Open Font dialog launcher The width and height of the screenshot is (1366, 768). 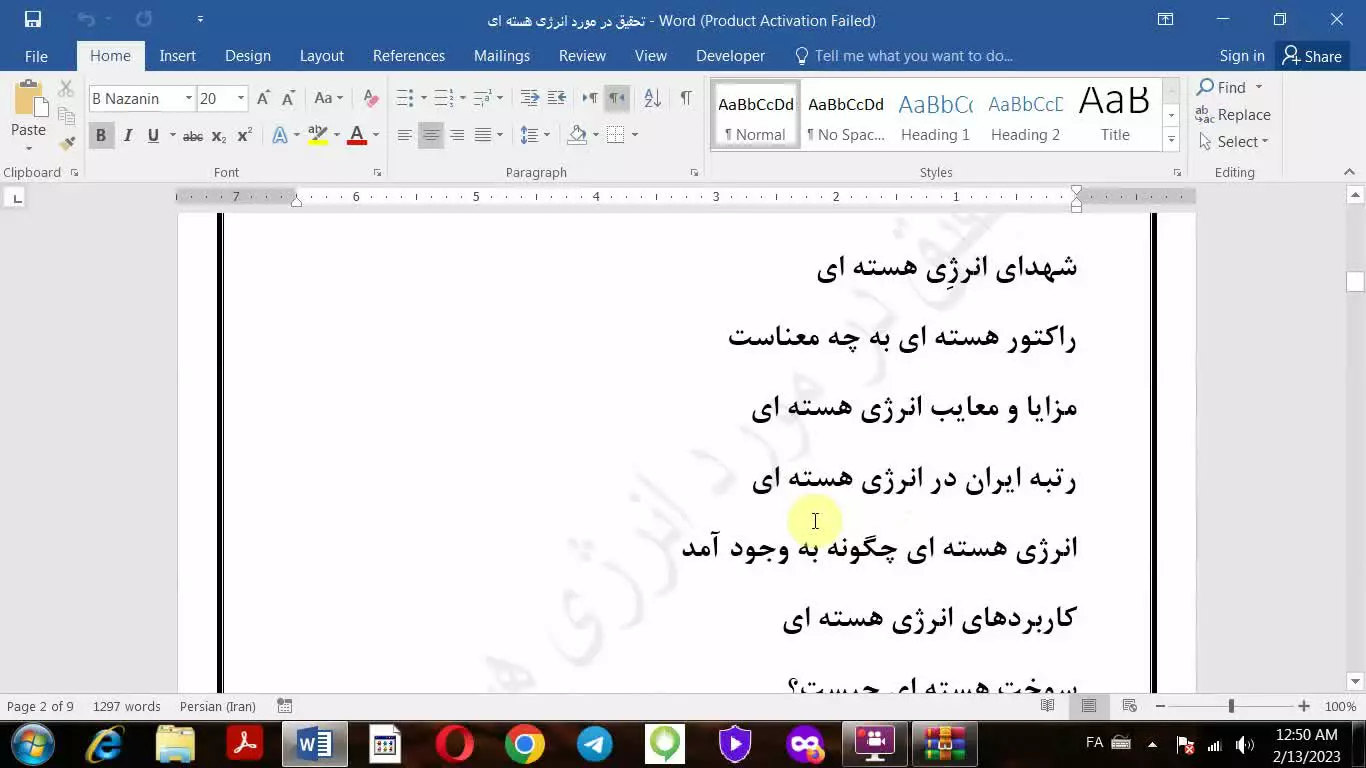click(x=377, y=173)
